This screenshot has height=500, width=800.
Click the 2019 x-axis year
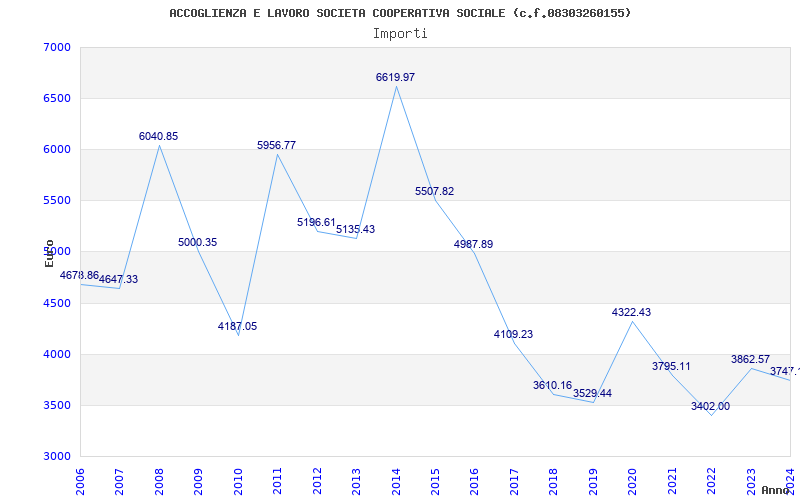tap(593, 481)
